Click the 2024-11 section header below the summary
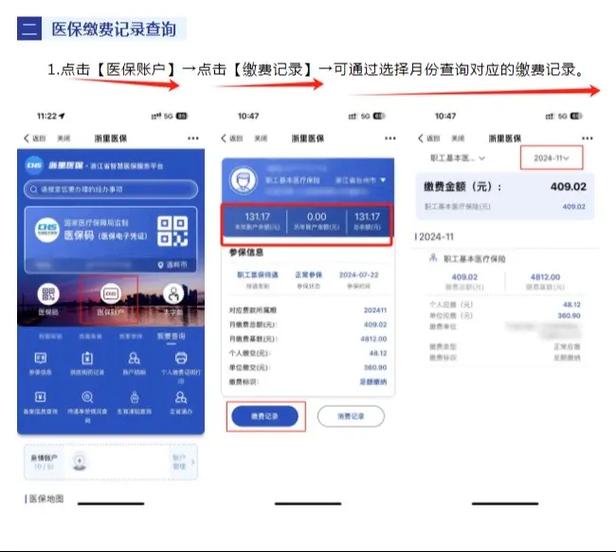616x552 pixels. pyautogui.click(x=434, y=237)
